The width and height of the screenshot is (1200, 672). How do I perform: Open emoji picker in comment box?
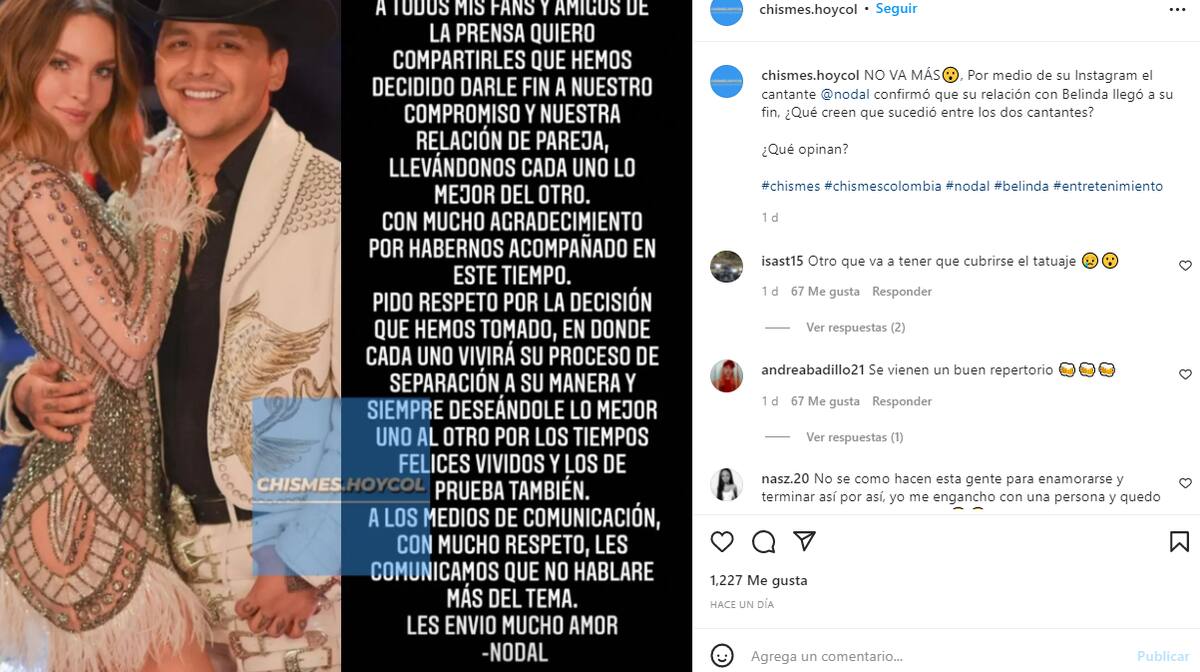(x=722, y=657)
